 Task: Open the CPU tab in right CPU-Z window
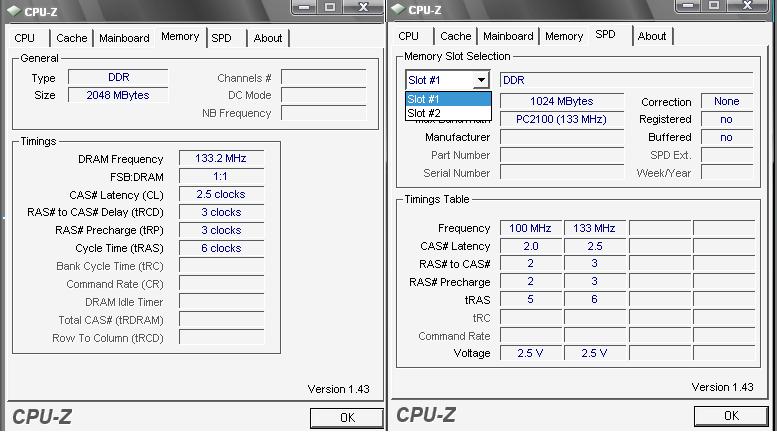(408, 36)
